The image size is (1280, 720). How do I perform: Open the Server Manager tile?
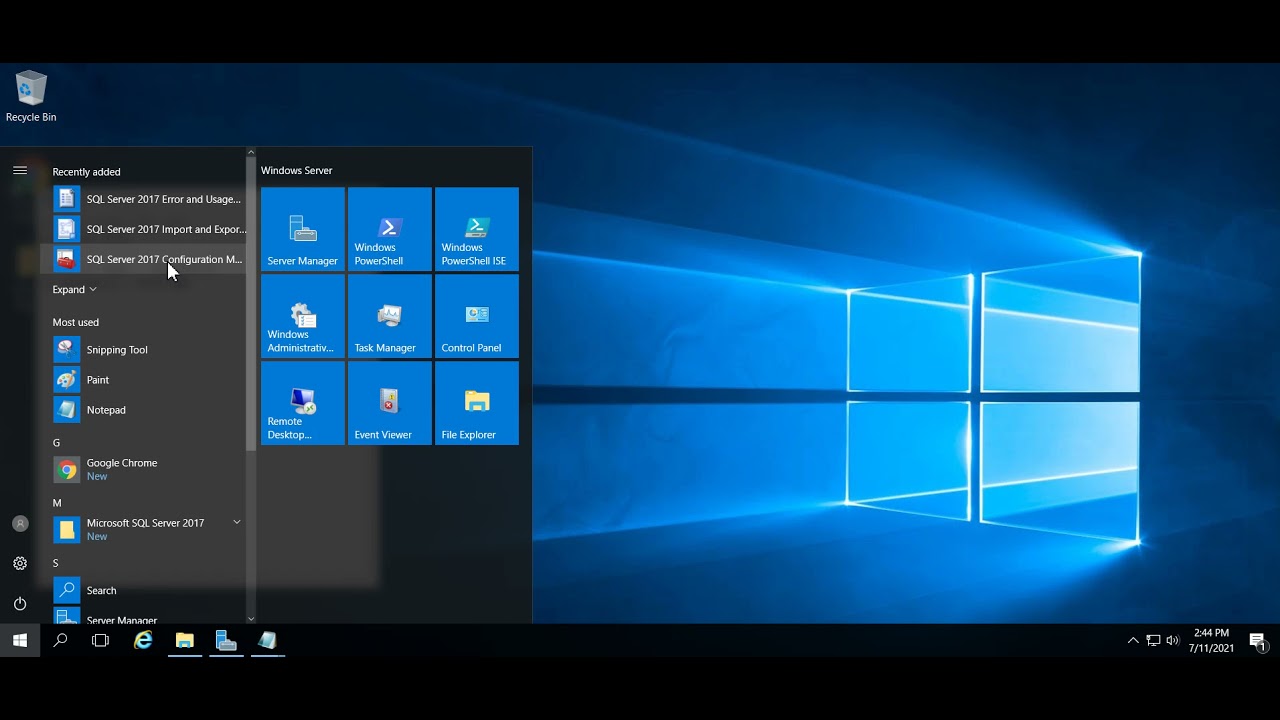(x=302, y=229)
